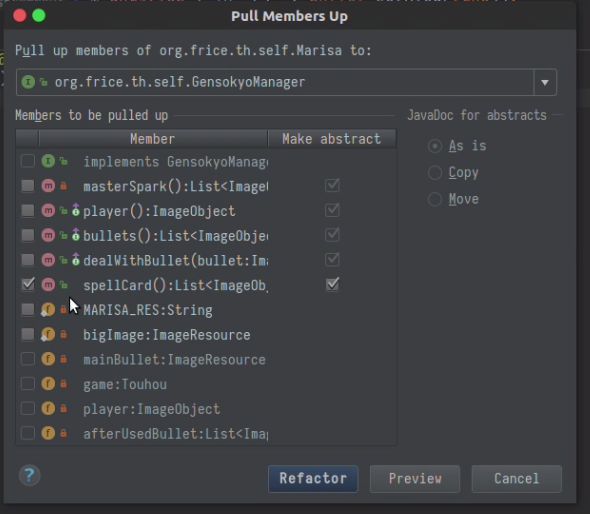This screenshot has height=514, width=590.
Task: Click the override marker icon beside player():ImageObject
Action: [x=76, y=210]
